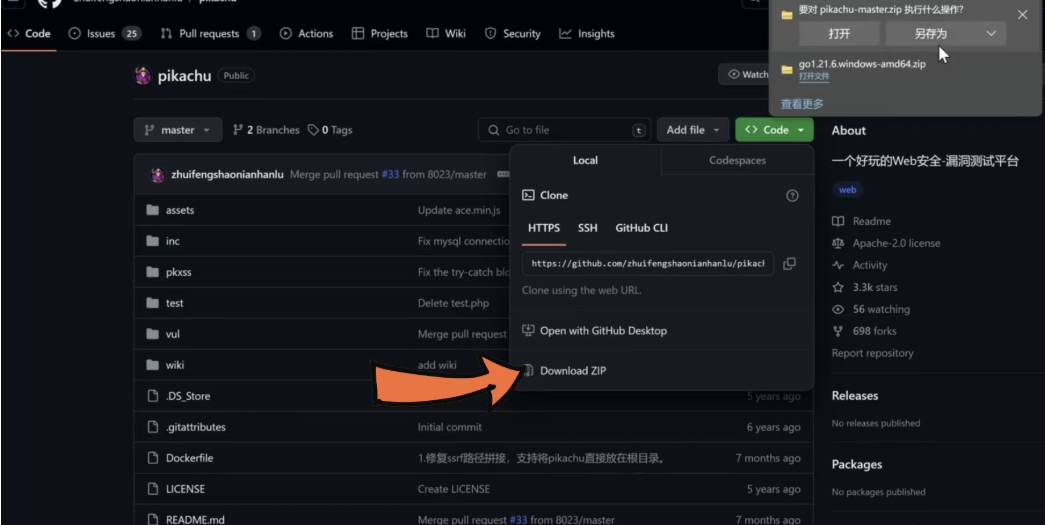Copy the clone URL to clipboard
The width and height of the screenshot is (1045, 525).
click(789, 264)
